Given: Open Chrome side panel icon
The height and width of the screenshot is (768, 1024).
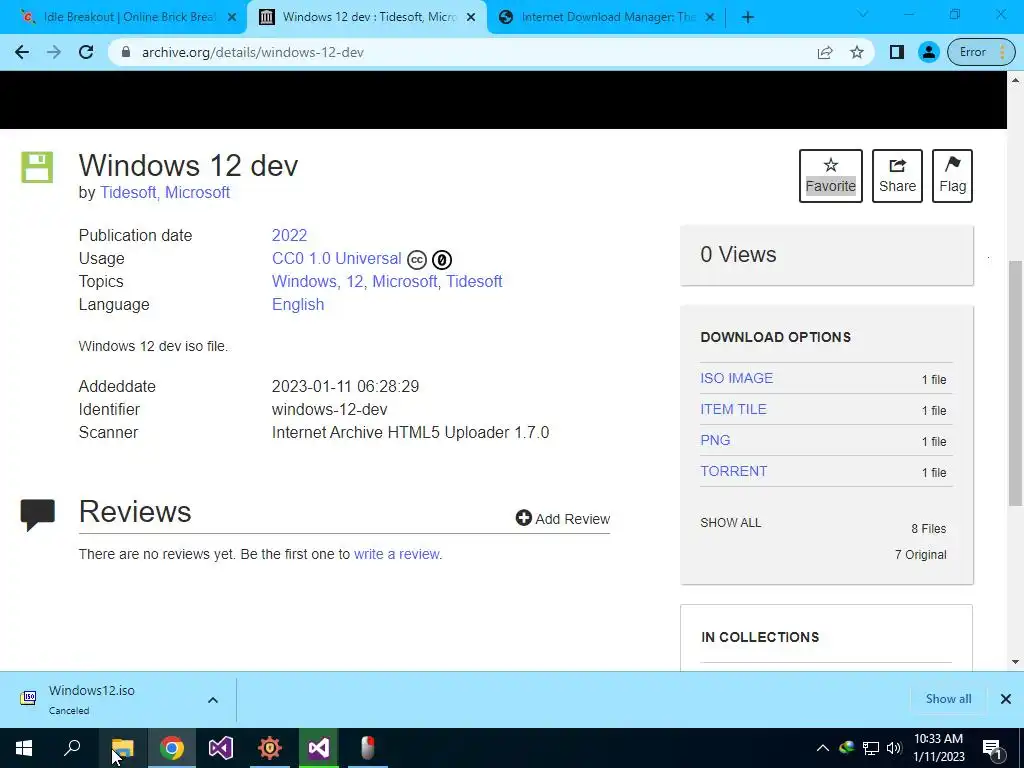Looking at the screenshot, I should pyautogui.click(x=897, y=52).
